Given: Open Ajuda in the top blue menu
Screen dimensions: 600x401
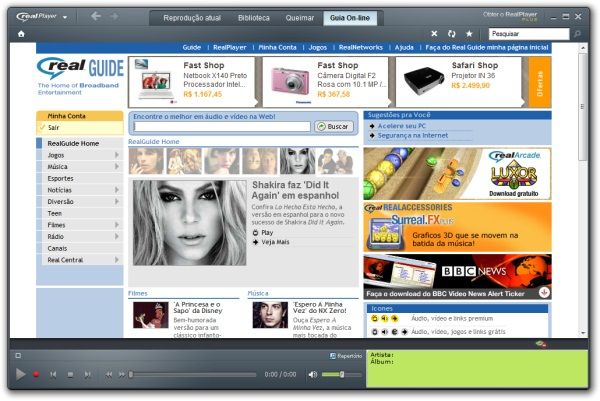Looking at the screenshot, I should coord(404,47).
